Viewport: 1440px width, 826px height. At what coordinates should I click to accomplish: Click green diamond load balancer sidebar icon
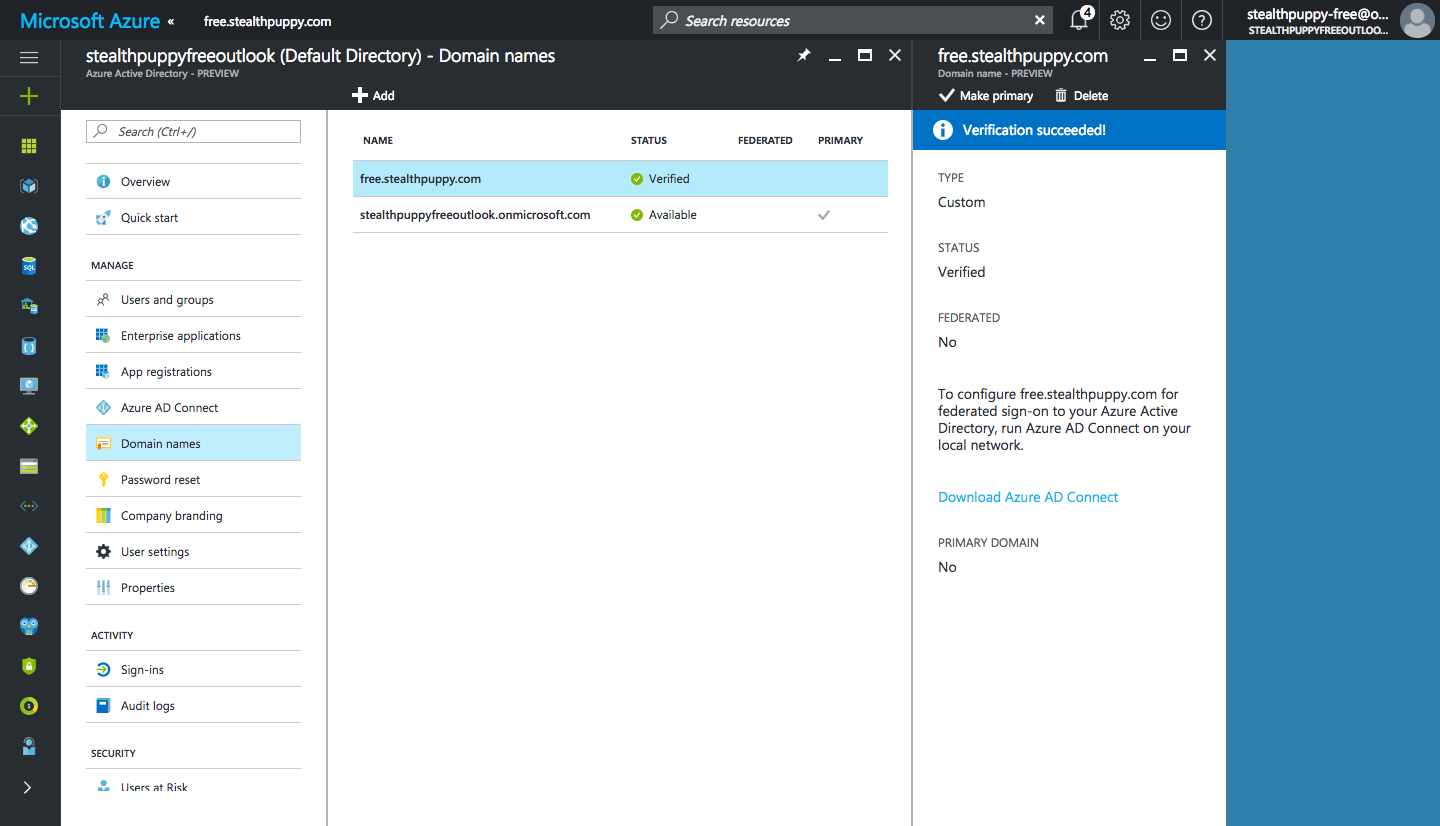[29, 426]
